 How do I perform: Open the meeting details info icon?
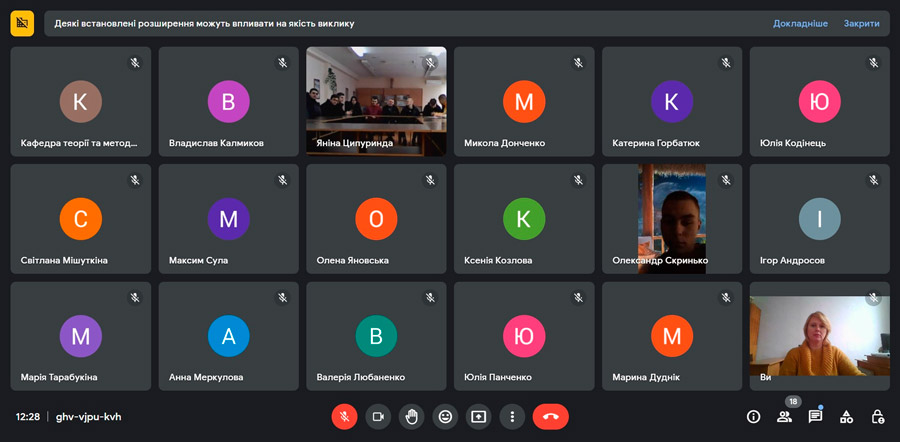click(754, 416)
